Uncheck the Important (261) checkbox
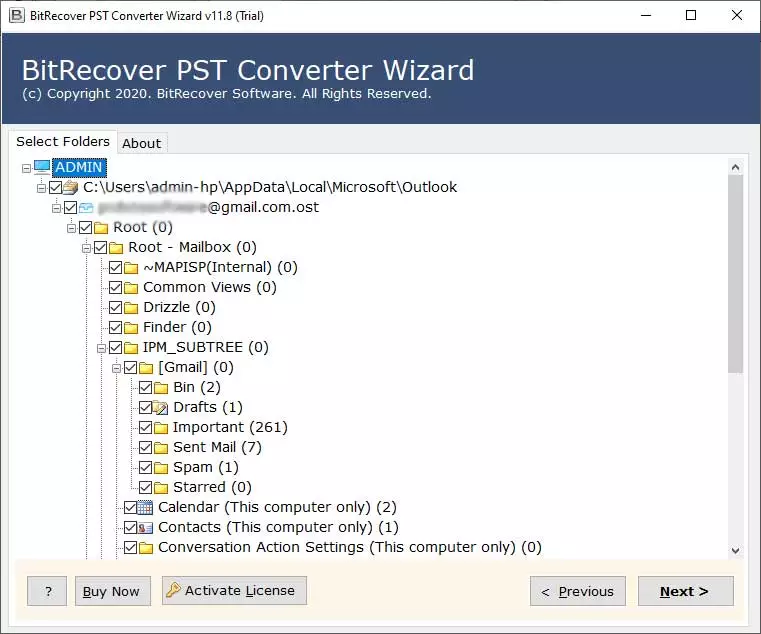This screenshot has height=634, width=761. [x=146, y=428]
